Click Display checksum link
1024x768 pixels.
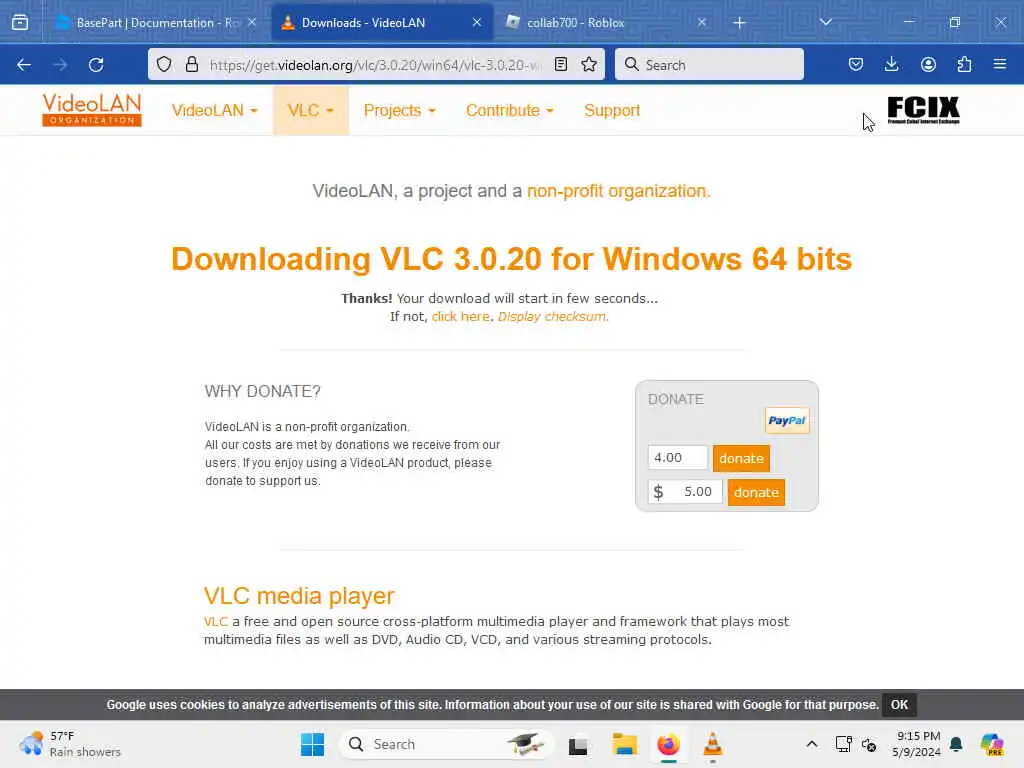(553, 317)
